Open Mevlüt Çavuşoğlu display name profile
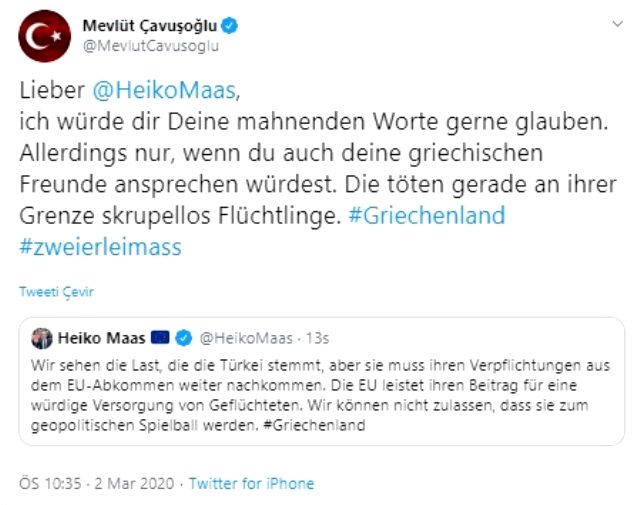640x505 pixels. click(x=150, y=26)
